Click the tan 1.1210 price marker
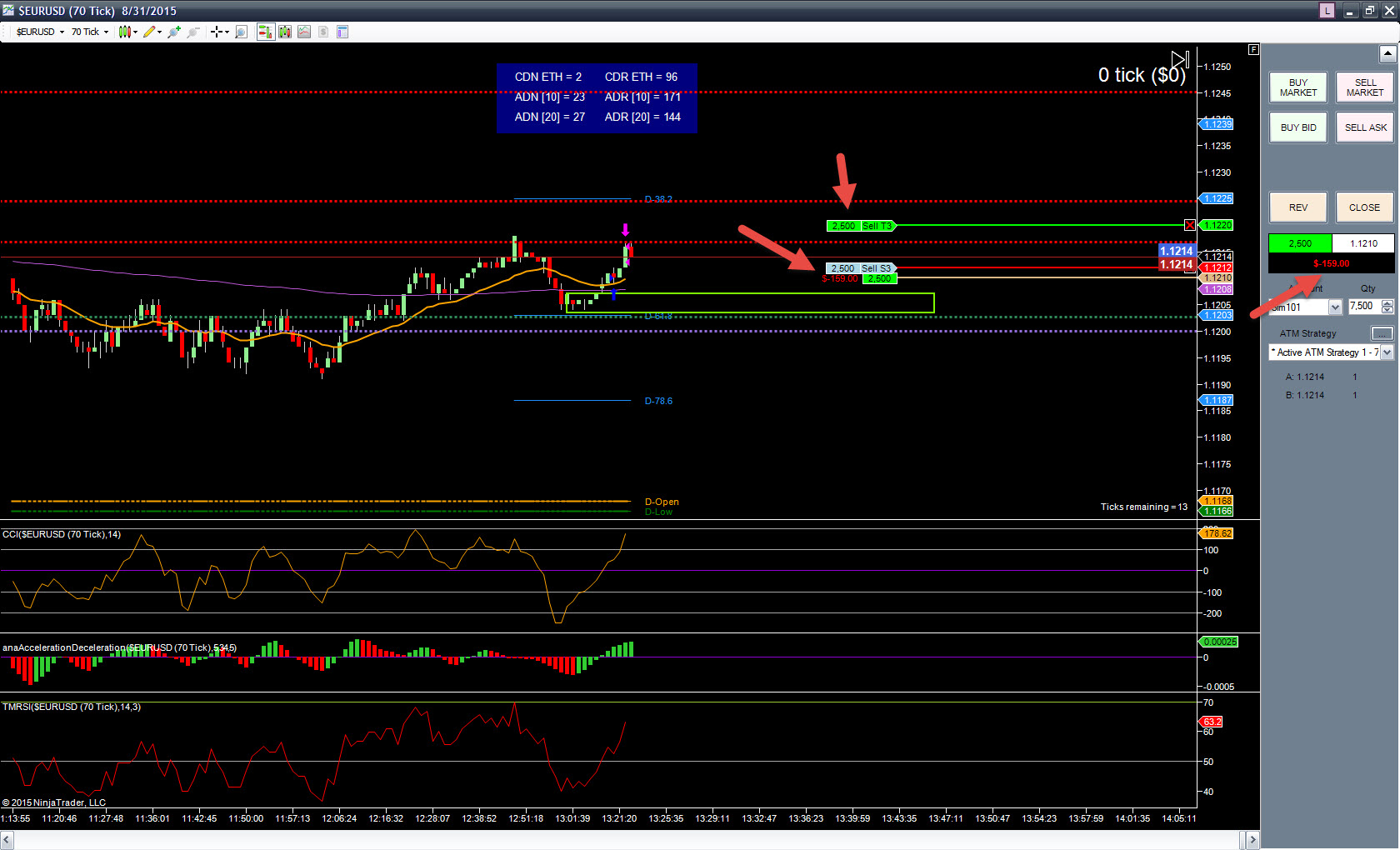Viewport: 1400px width, 850px height. point(1216,278)
